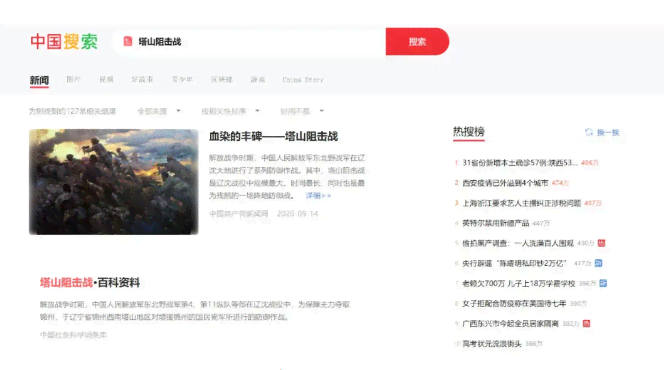Click red badge beside 偷拍黑产调查 item
The width and height of the screenshot is (664, 370).
601,243
